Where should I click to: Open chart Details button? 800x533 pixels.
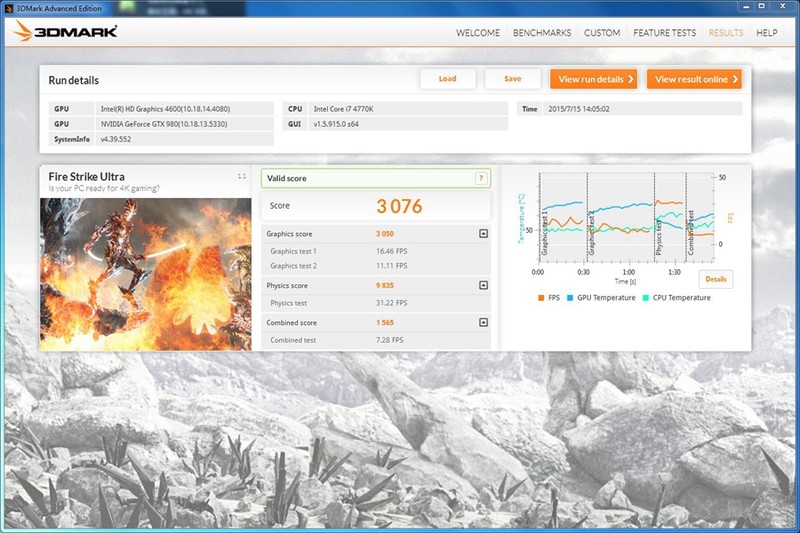pos(714,279)
